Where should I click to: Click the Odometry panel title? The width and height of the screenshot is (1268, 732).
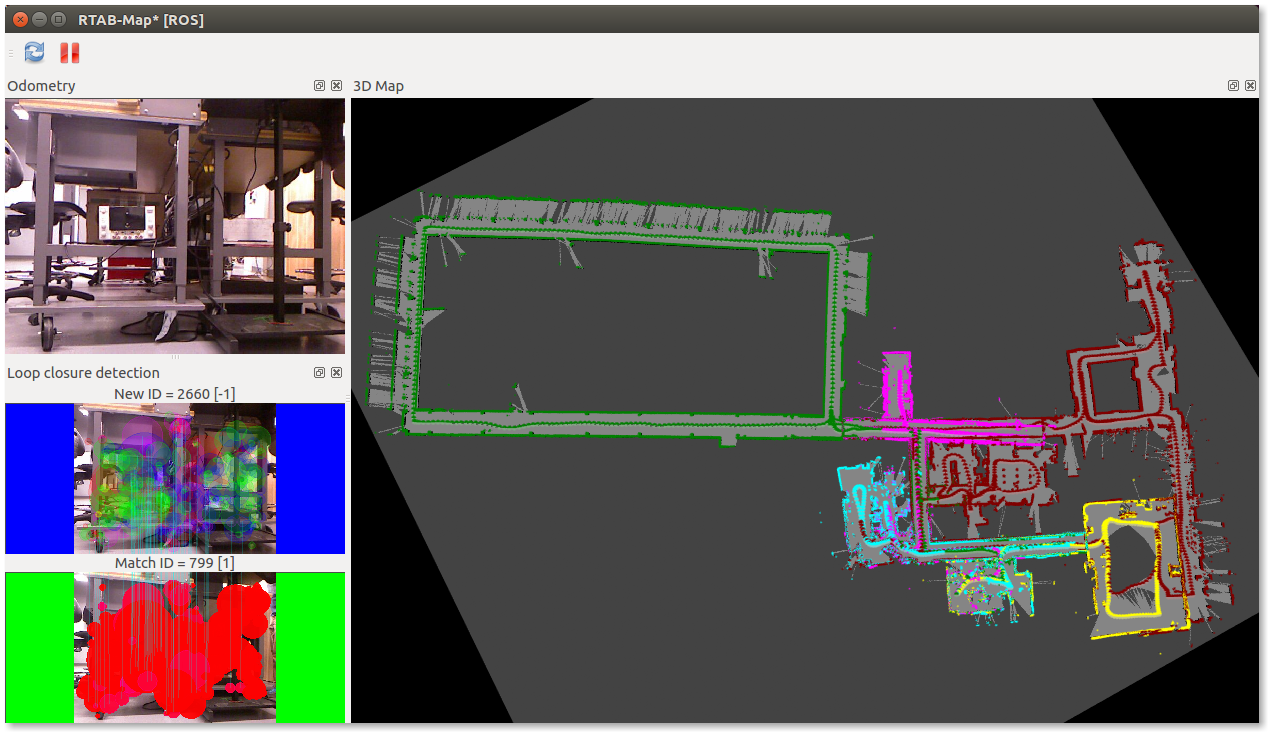coord(42,86)
